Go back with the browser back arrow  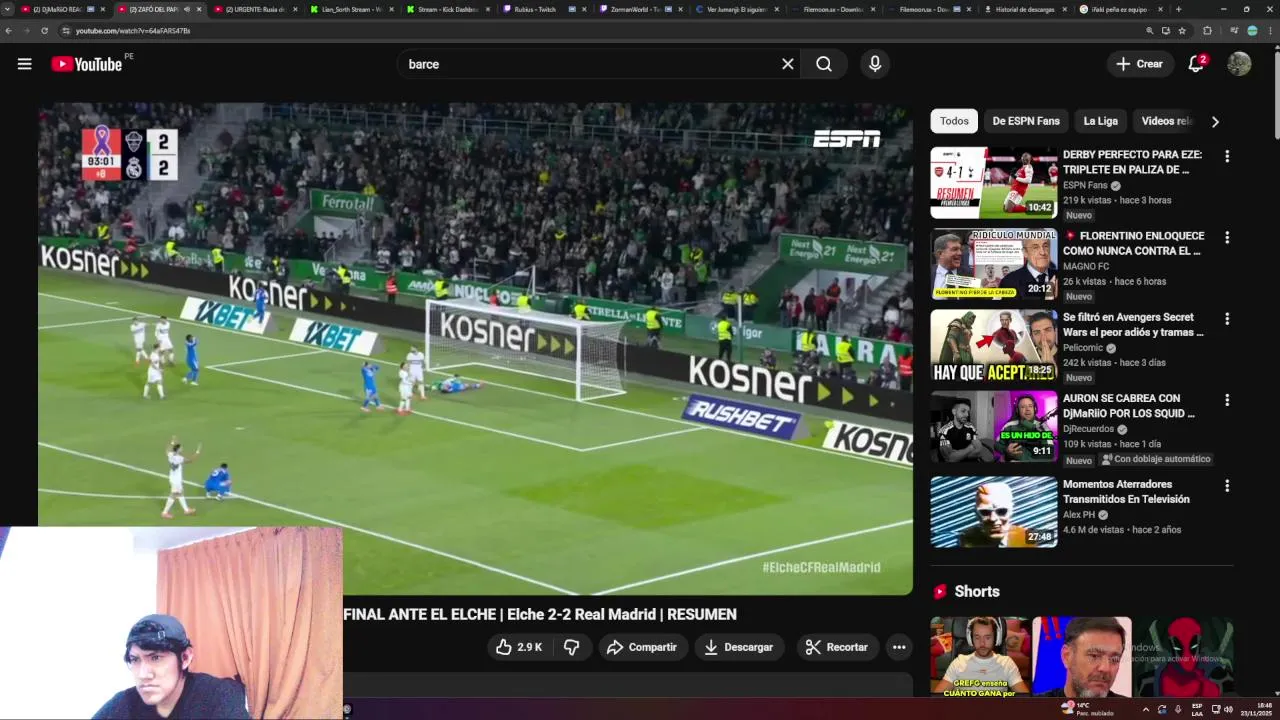9,31
